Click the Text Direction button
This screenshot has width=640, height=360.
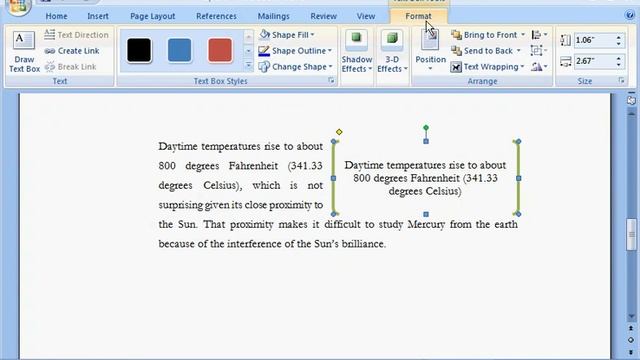[x=76, y=35]
